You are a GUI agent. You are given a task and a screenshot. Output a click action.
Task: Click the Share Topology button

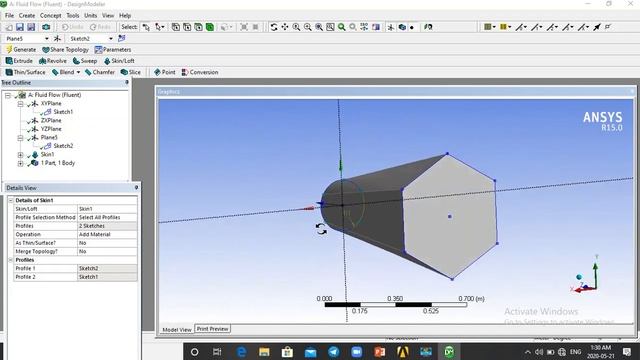pyautogui.click(x=65, y=49)
